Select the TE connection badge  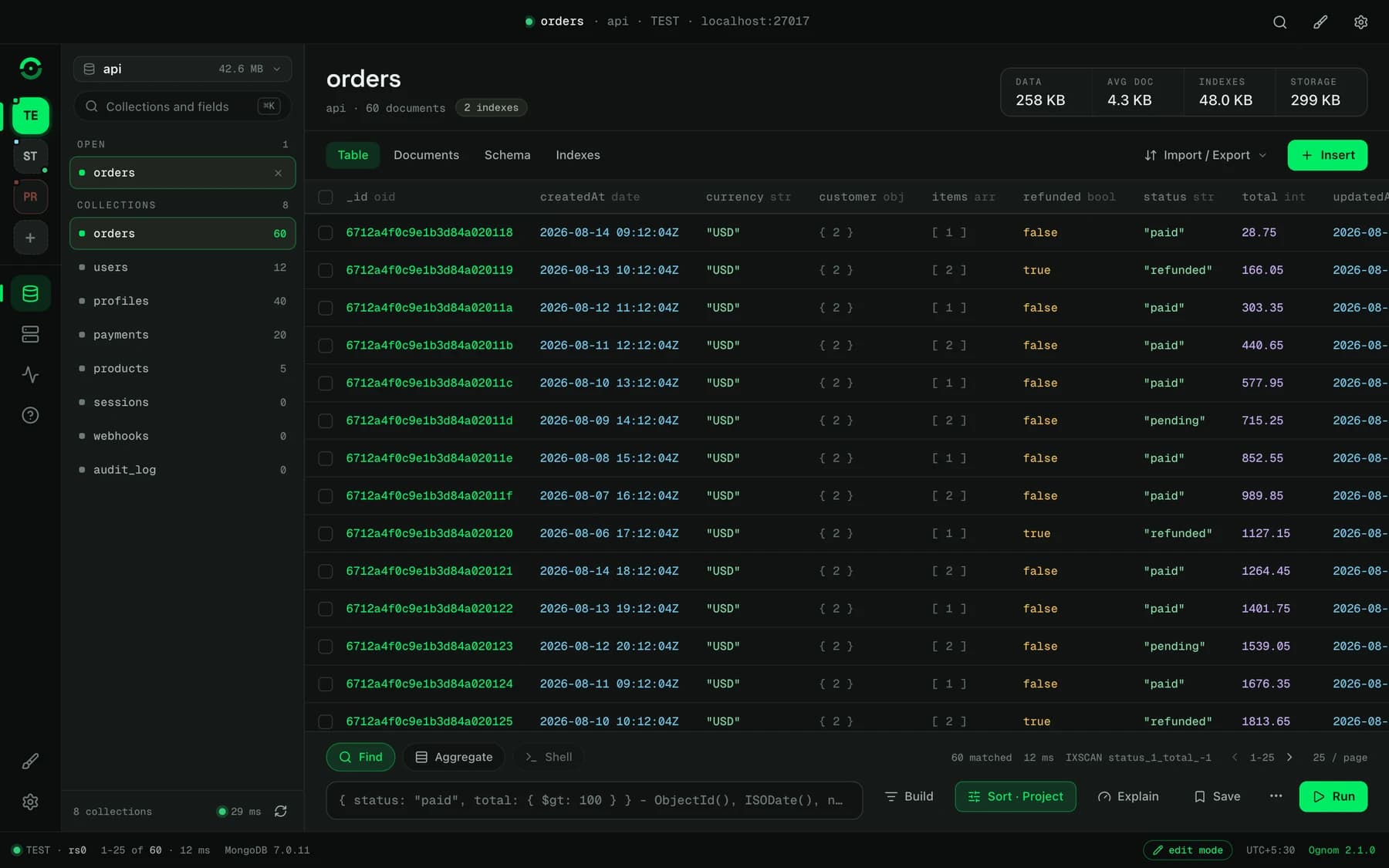pos(30,116)
